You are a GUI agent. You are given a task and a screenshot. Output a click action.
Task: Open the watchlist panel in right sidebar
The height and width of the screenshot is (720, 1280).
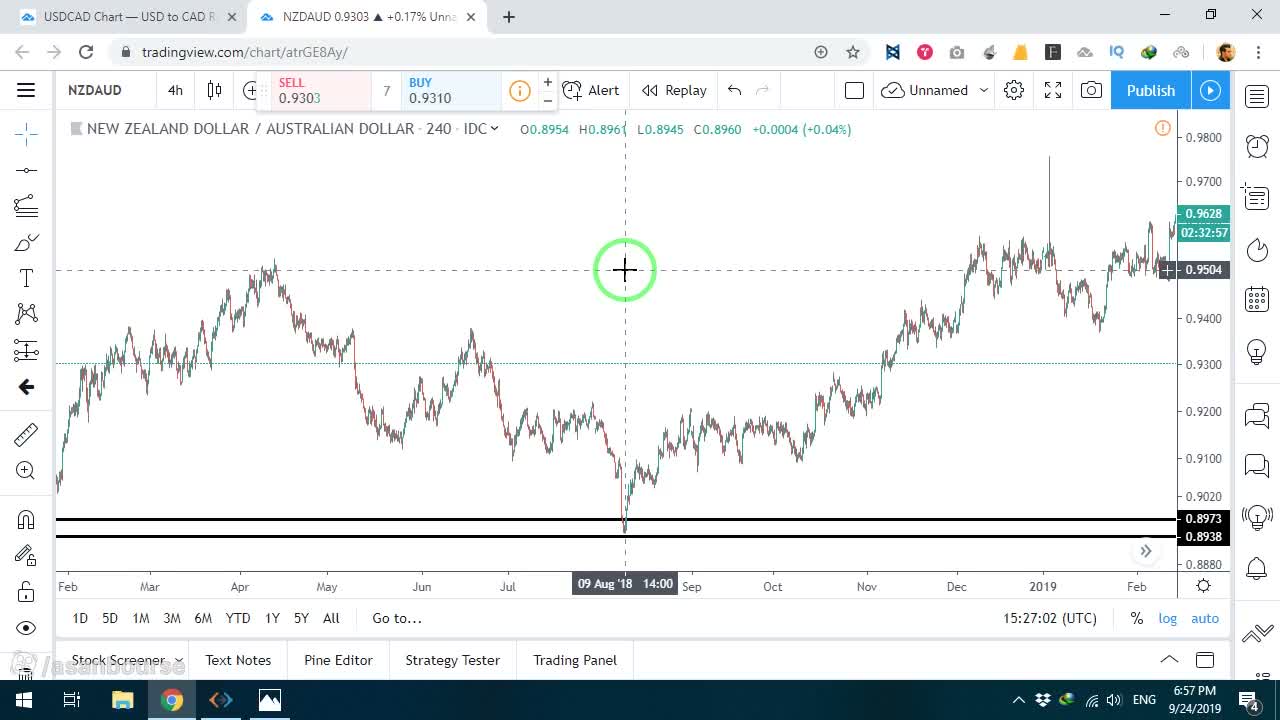click(1257, 96)
